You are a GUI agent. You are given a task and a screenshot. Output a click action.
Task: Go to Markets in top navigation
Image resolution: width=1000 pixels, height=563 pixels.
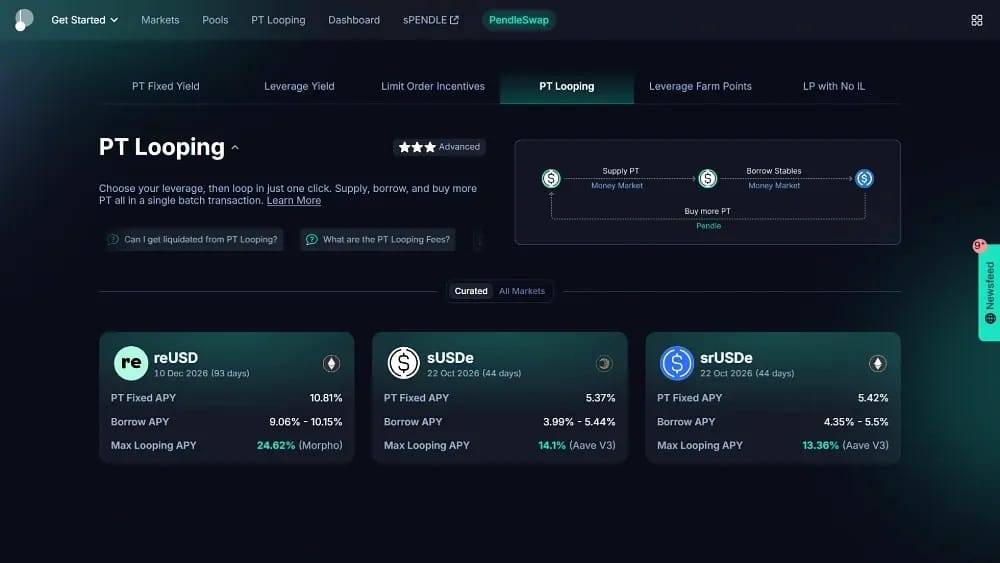[160, 20]
